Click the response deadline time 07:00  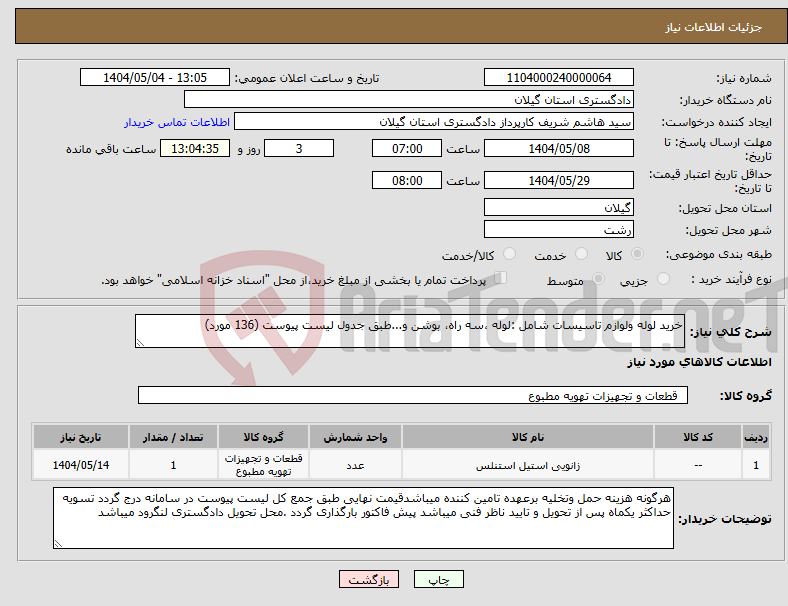pos(407,148)
